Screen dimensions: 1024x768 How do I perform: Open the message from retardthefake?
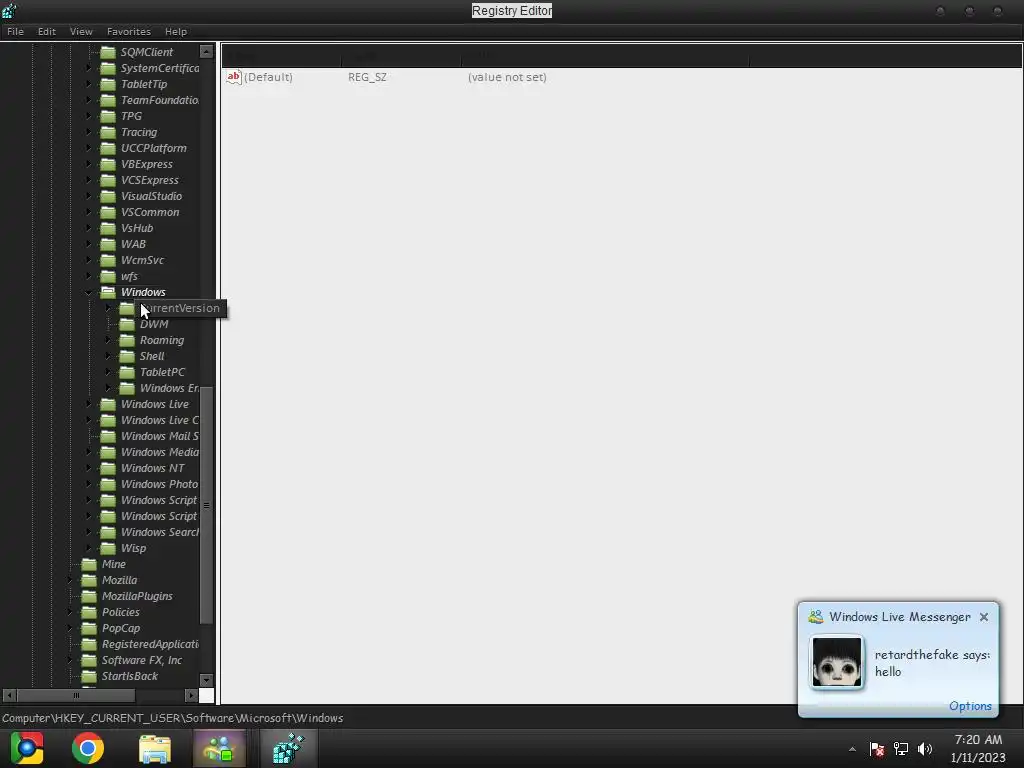[x=932, y=663]
